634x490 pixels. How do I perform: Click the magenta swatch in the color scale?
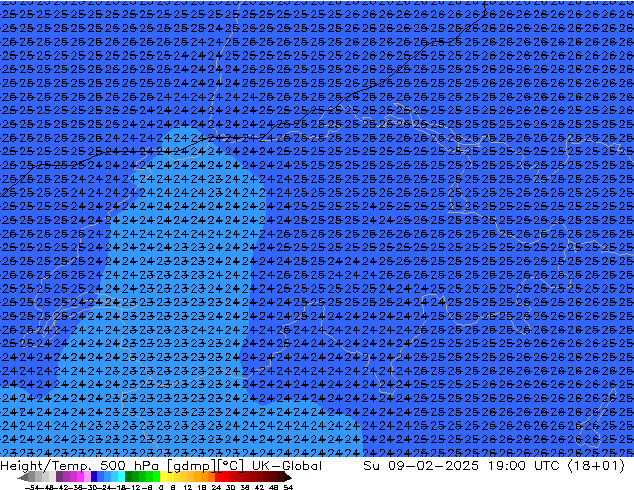(x=80, y=477)
